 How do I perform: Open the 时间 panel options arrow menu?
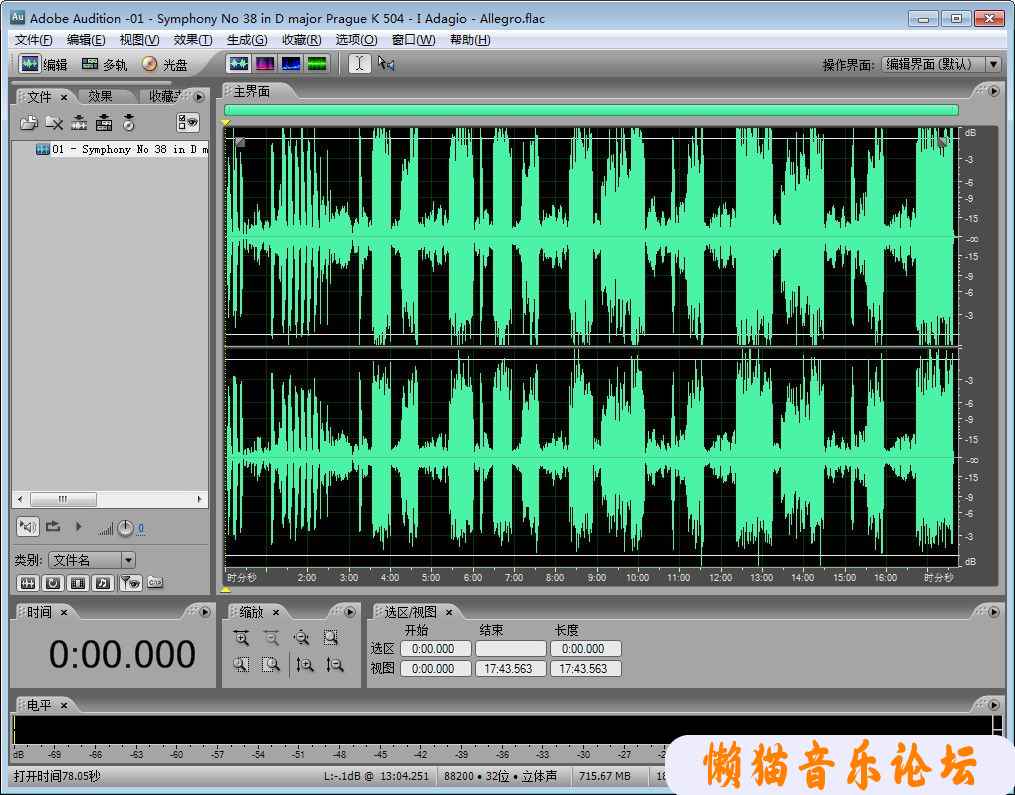[x=205, y=612]
